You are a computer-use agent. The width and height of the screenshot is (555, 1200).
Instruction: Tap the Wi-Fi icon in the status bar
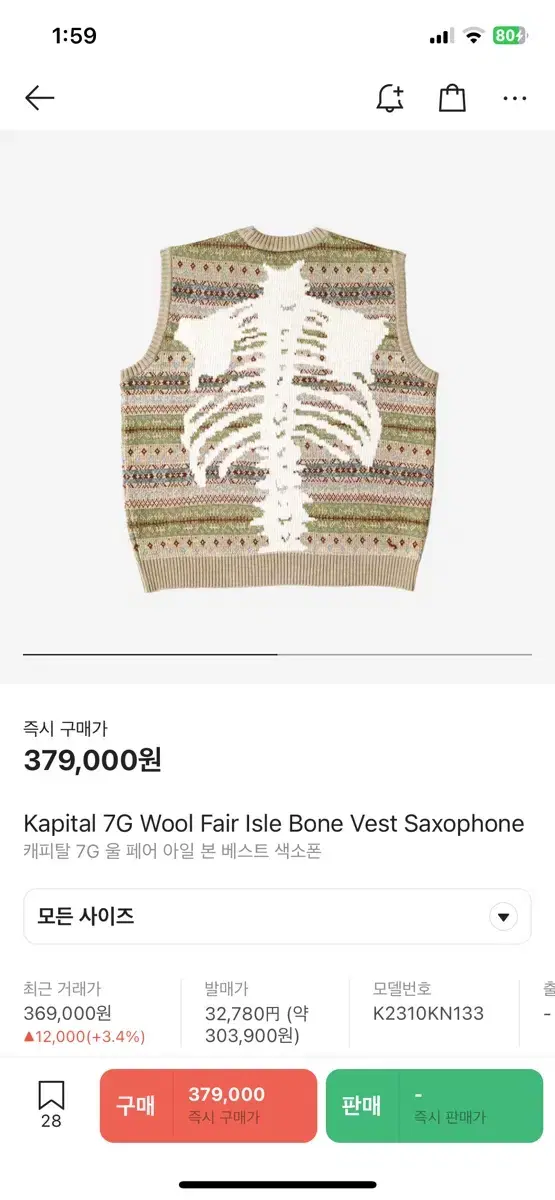pyautogui.click(x=472, y=36)
